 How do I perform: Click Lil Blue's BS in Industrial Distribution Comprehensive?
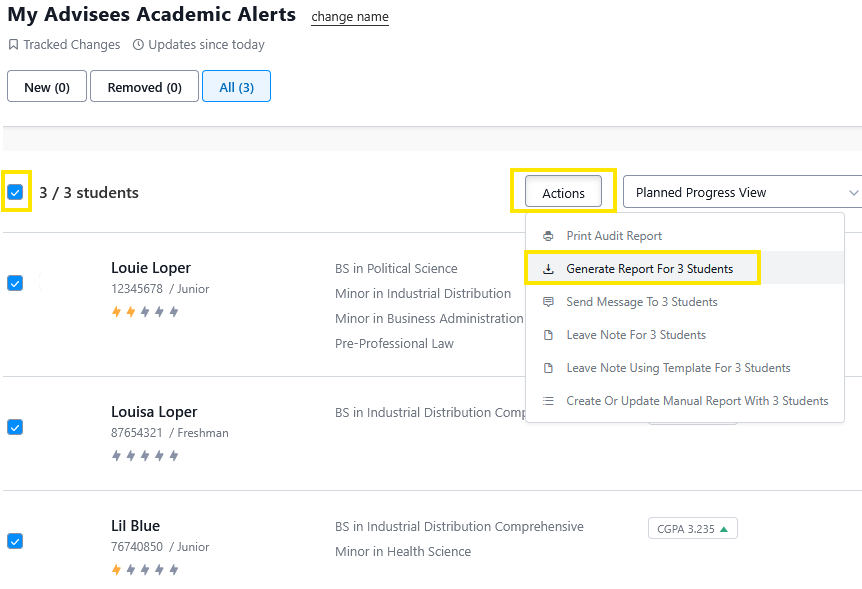459,527
